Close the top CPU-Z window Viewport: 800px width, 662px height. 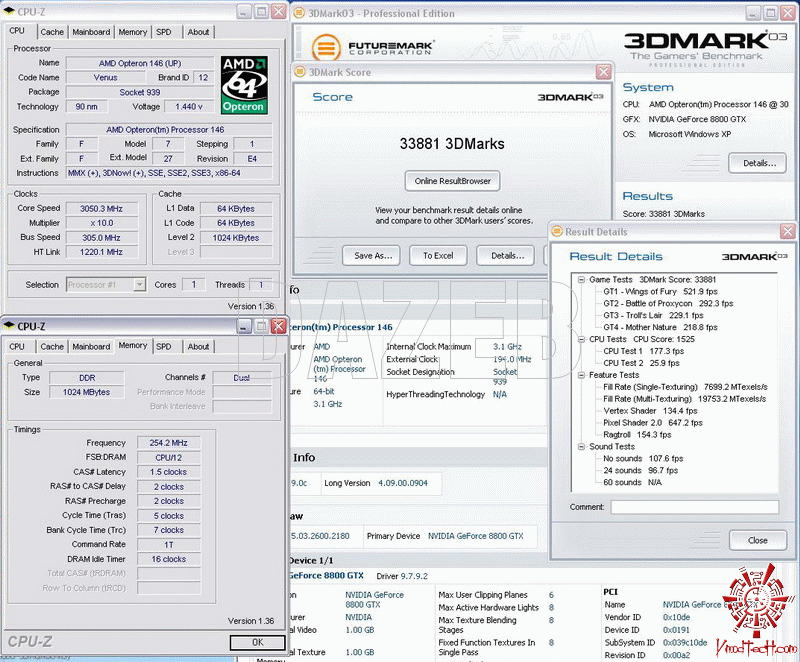click(x=278, y=12)
